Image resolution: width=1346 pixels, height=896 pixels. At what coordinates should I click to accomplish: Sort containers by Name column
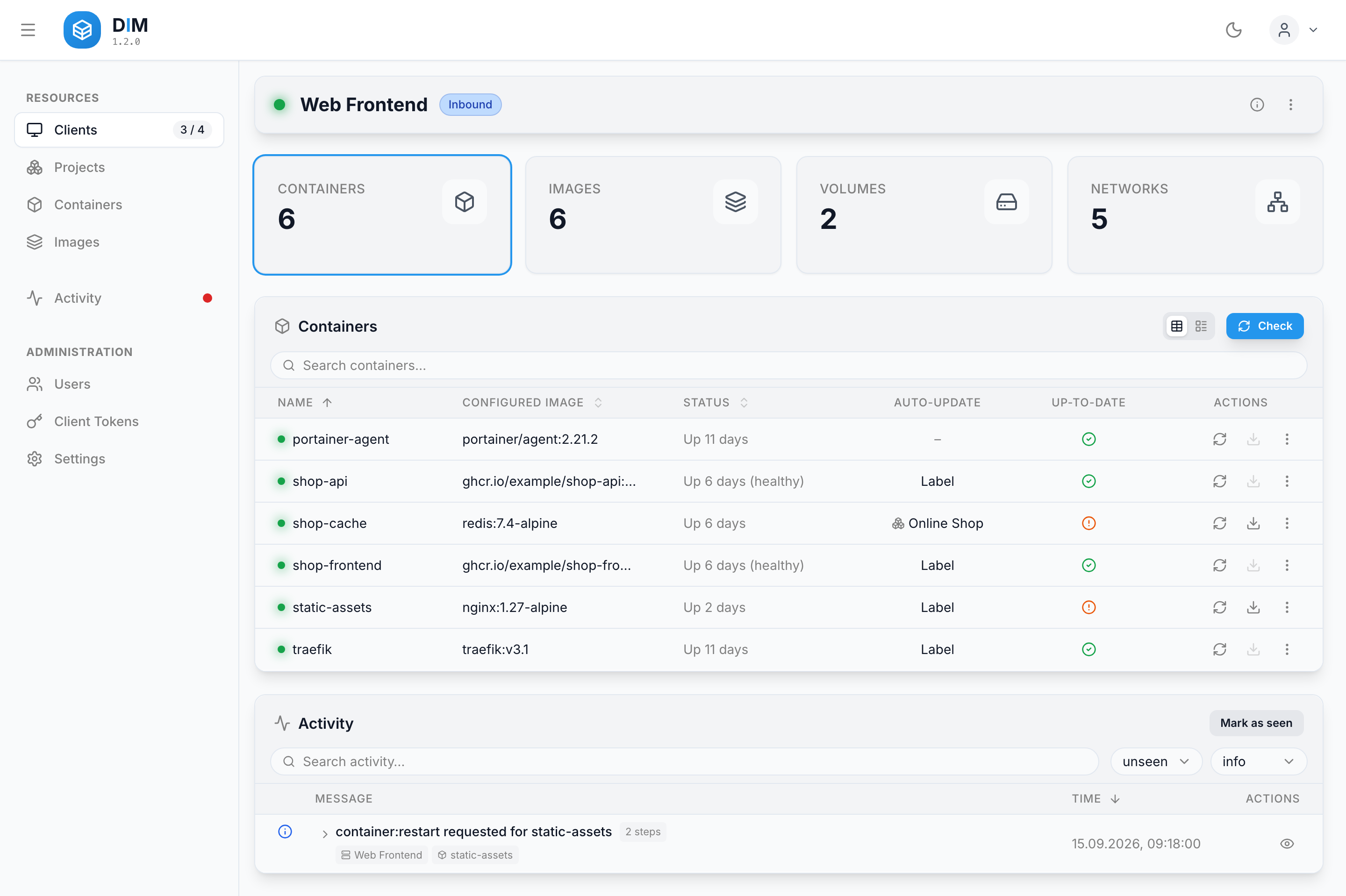click(x=305, y=402)
